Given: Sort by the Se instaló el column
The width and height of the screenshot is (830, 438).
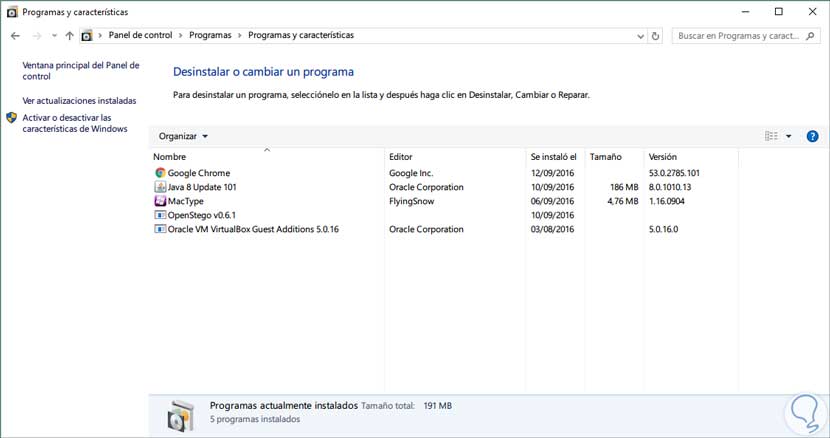Looking at the screenshot, I should point(555,157).
